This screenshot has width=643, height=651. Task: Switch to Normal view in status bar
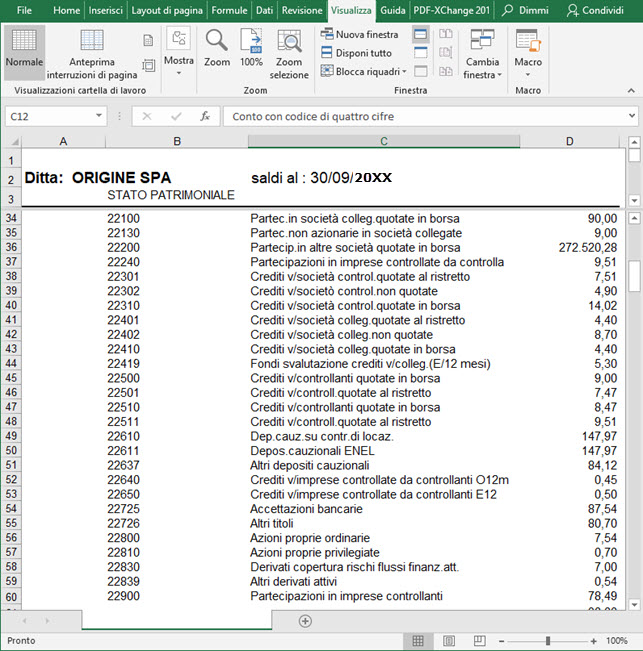point(418,641)
